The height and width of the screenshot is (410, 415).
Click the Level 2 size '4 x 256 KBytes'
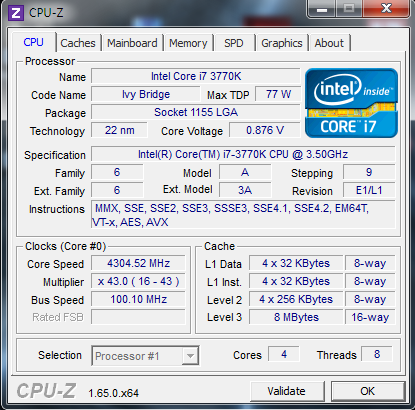[296, 299]
